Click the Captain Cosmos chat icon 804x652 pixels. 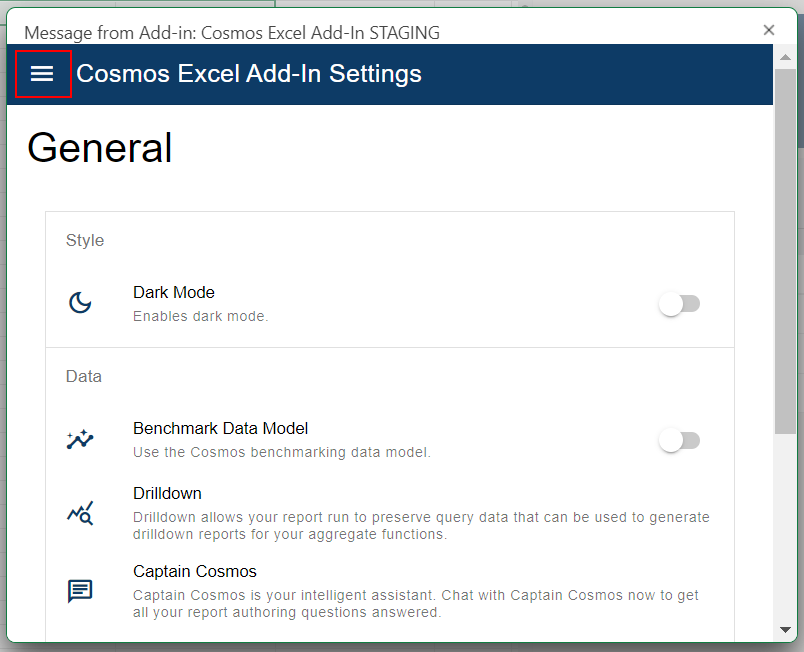[x=81, y=591]
